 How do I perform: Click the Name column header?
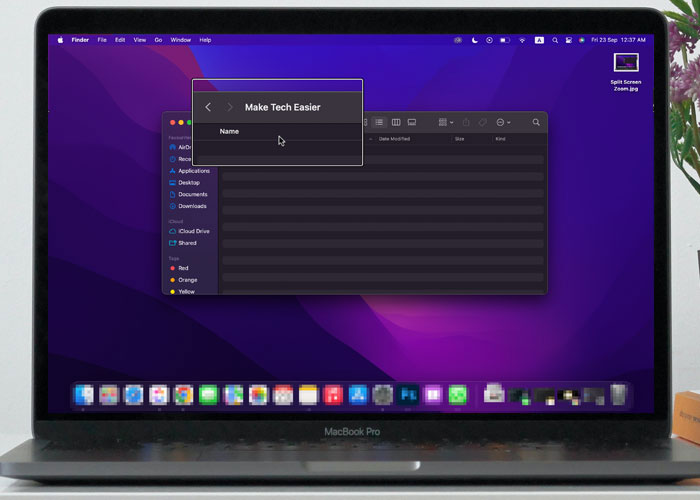coord(229,131)
